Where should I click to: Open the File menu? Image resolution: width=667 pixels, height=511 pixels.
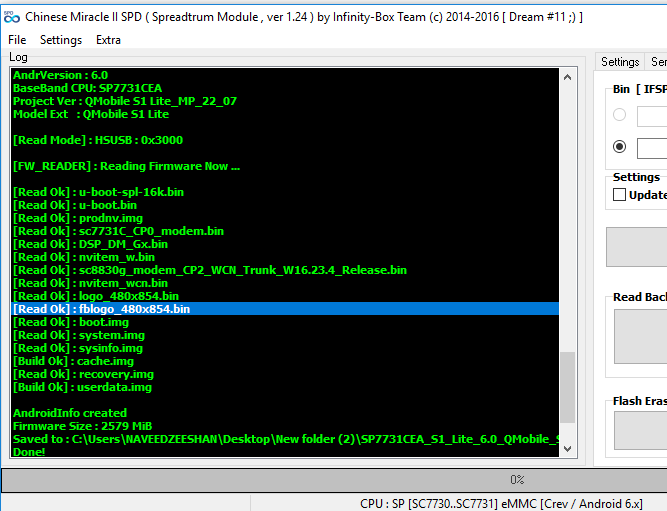17,40
